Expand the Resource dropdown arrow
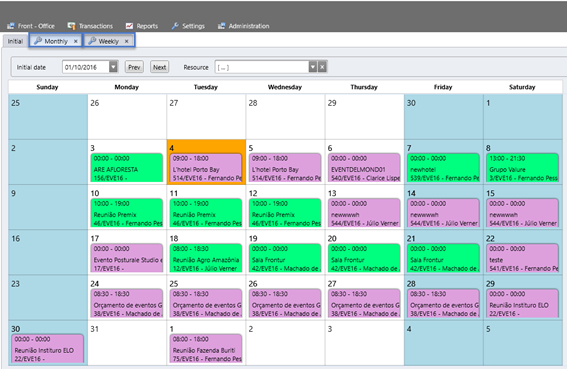The height and width of the screenshot is (369, 567). 313,67
